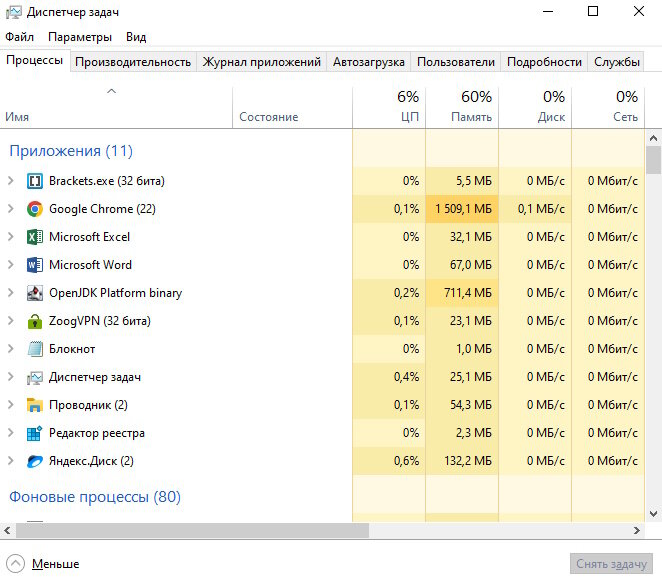Click the horizontal scrollbar right arrow
Screen dimensions: 662x583
pos(637,531)
